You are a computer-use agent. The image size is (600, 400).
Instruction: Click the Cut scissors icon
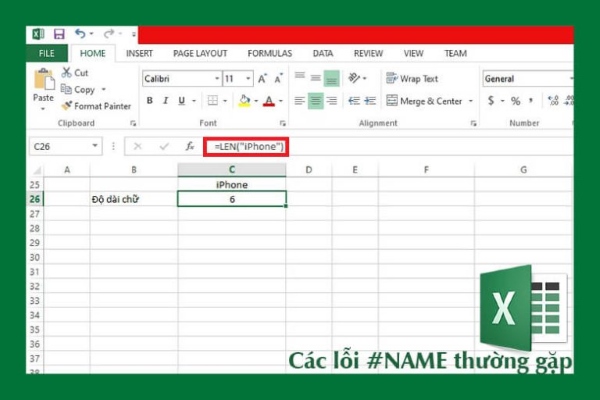pos(67,72)
